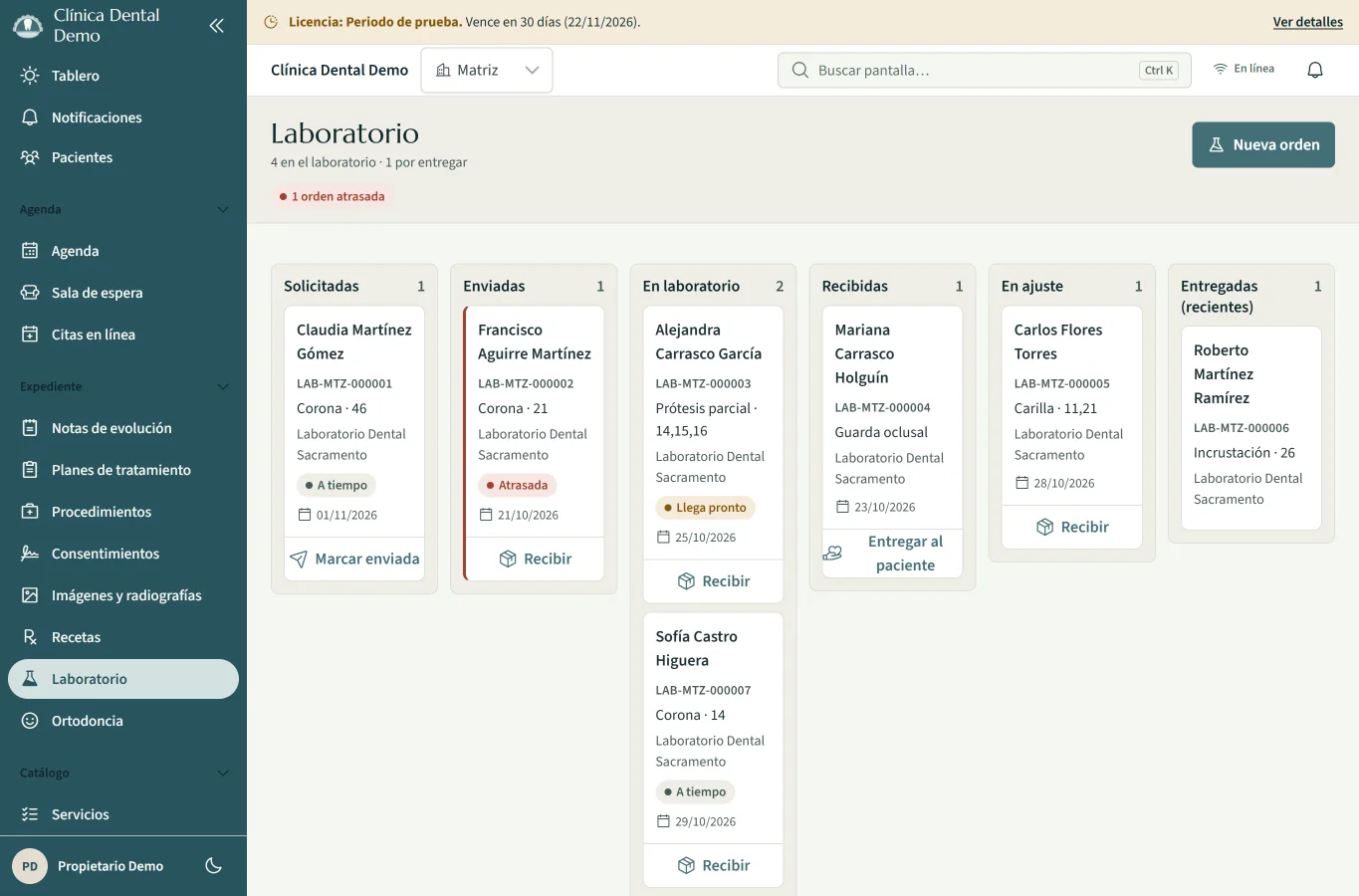Viewport: 1359px width, 896px height.
Task: Open Ver detalles license link
Action: click(1307, 22)
